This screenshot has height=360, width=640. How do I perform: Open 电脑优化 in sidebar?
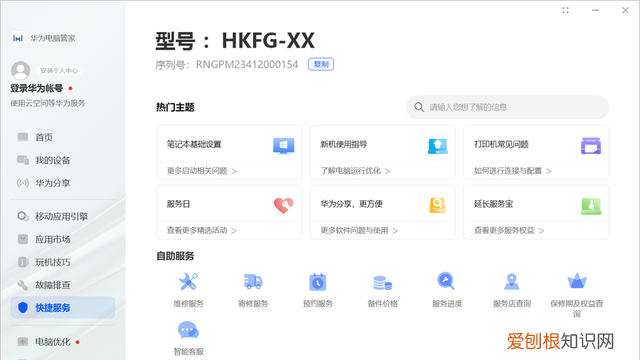click(63, 342)
